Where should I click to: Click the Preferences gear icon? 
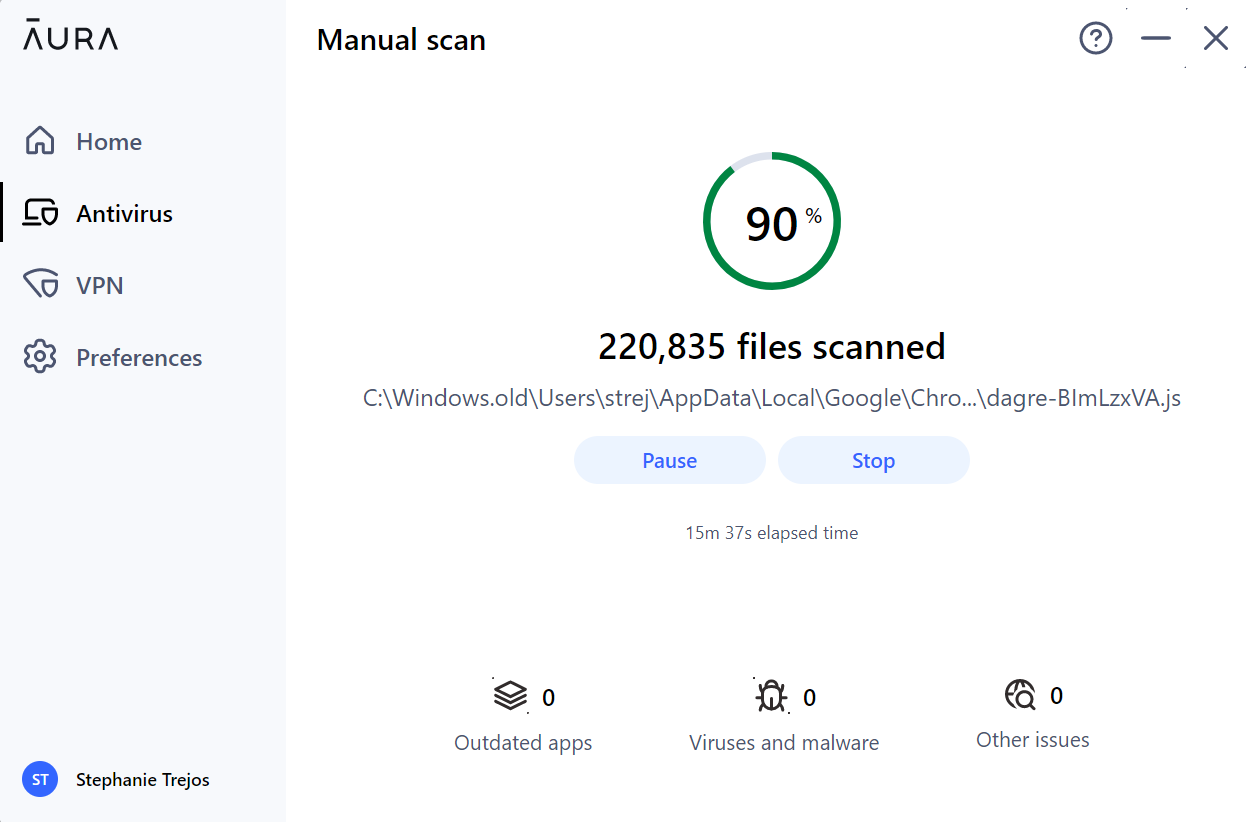click(40, 357)
